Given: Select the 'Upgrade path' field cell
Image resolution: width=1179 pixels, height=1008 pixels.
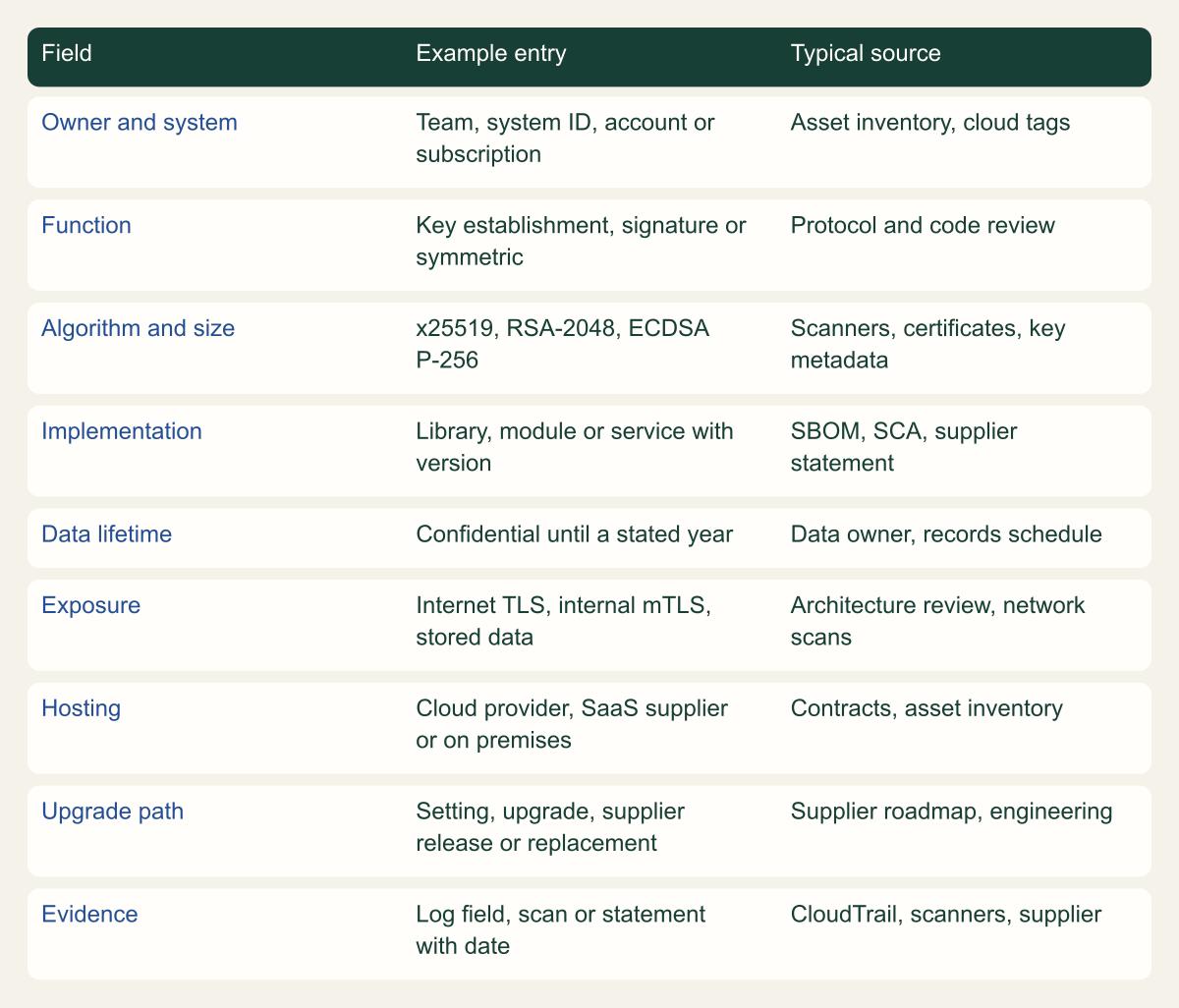Looking at the screenshot, I should point(214,831).
